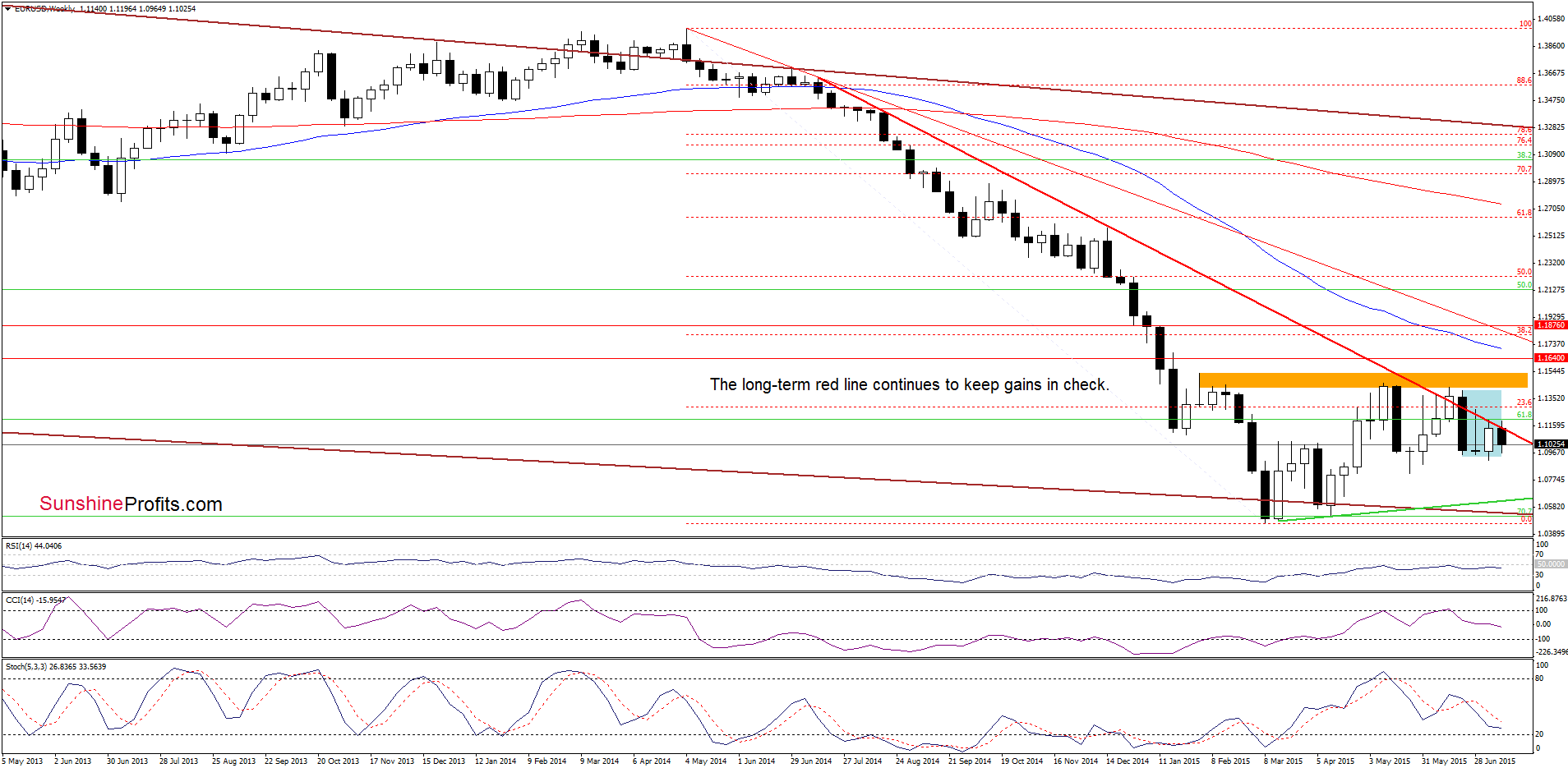Click the 100 Fibonacci level label
The height and width of the screenshot is (768, 1568).
coord(1525,24)
